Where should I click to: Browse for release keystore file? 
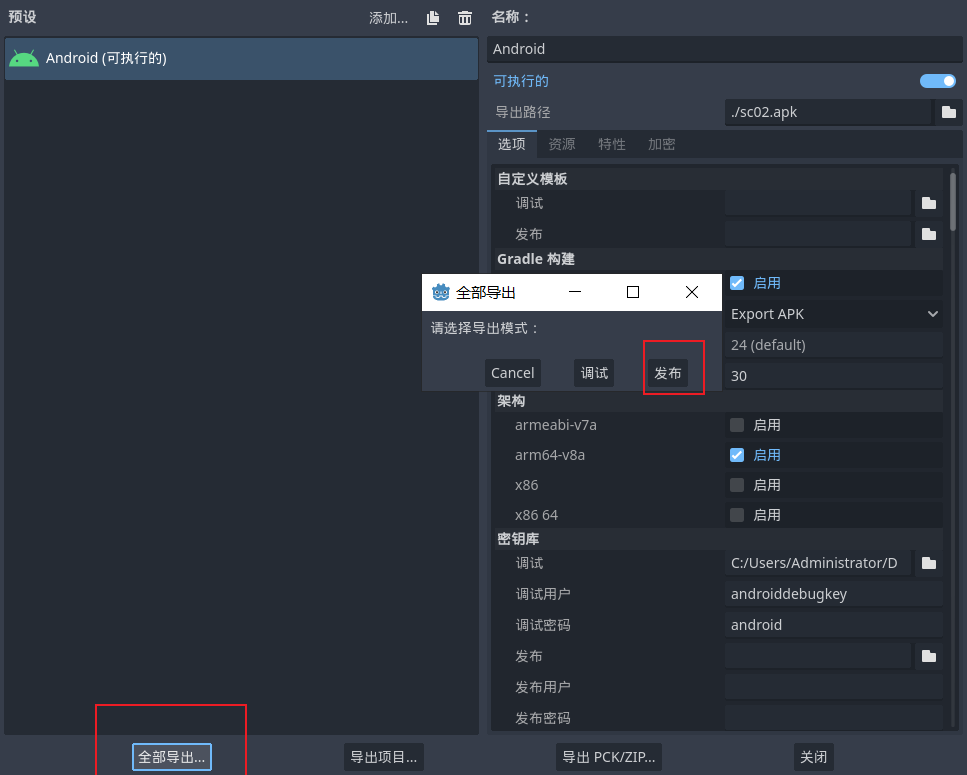(929, 656)
